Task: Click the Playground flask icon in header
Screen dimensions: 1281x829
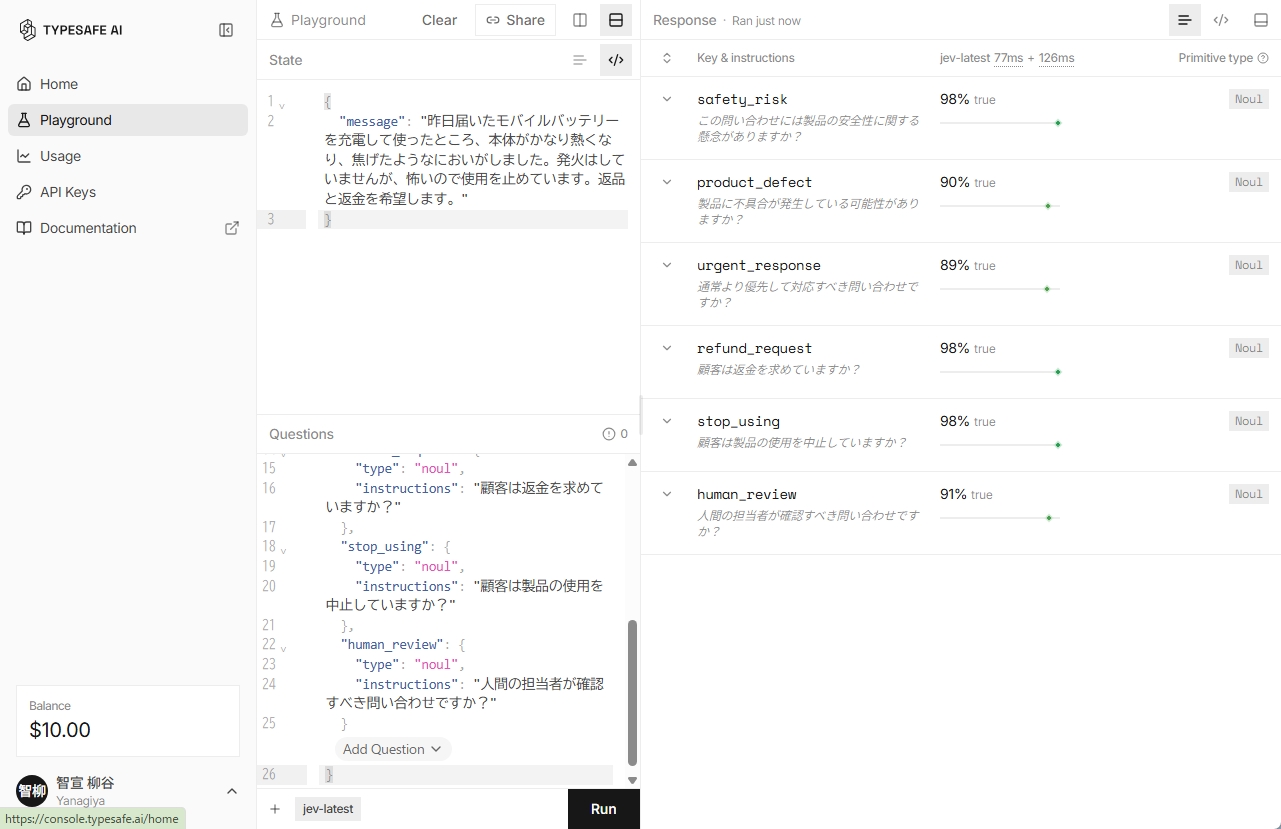Action: (x=277, y=20)
